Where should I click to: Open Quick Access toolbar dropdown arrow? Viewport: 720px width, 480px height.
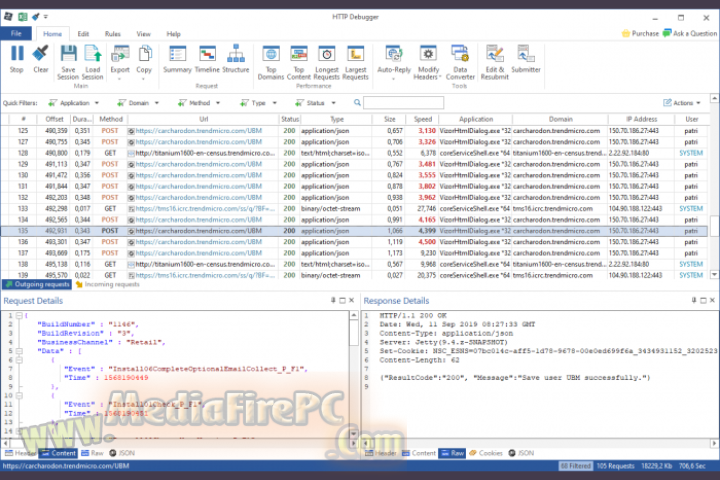(x=46, y=17)
